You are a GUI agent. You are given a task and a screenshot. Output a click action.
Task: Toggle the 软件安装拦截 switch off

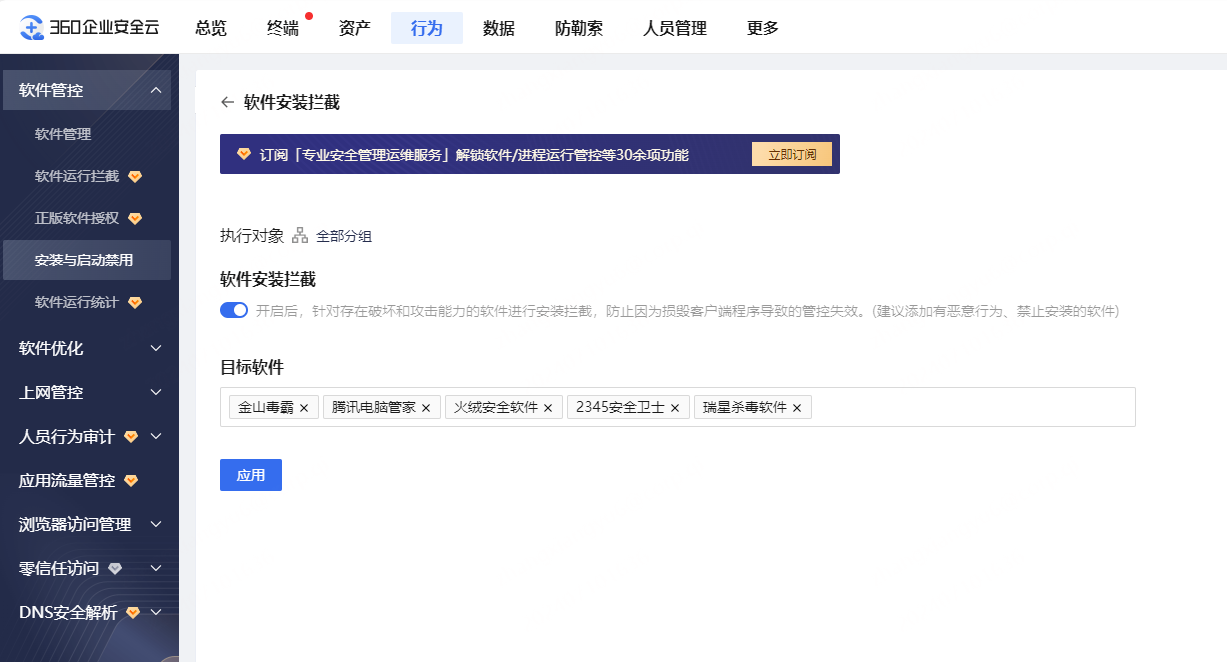click(x=234, y=310)
